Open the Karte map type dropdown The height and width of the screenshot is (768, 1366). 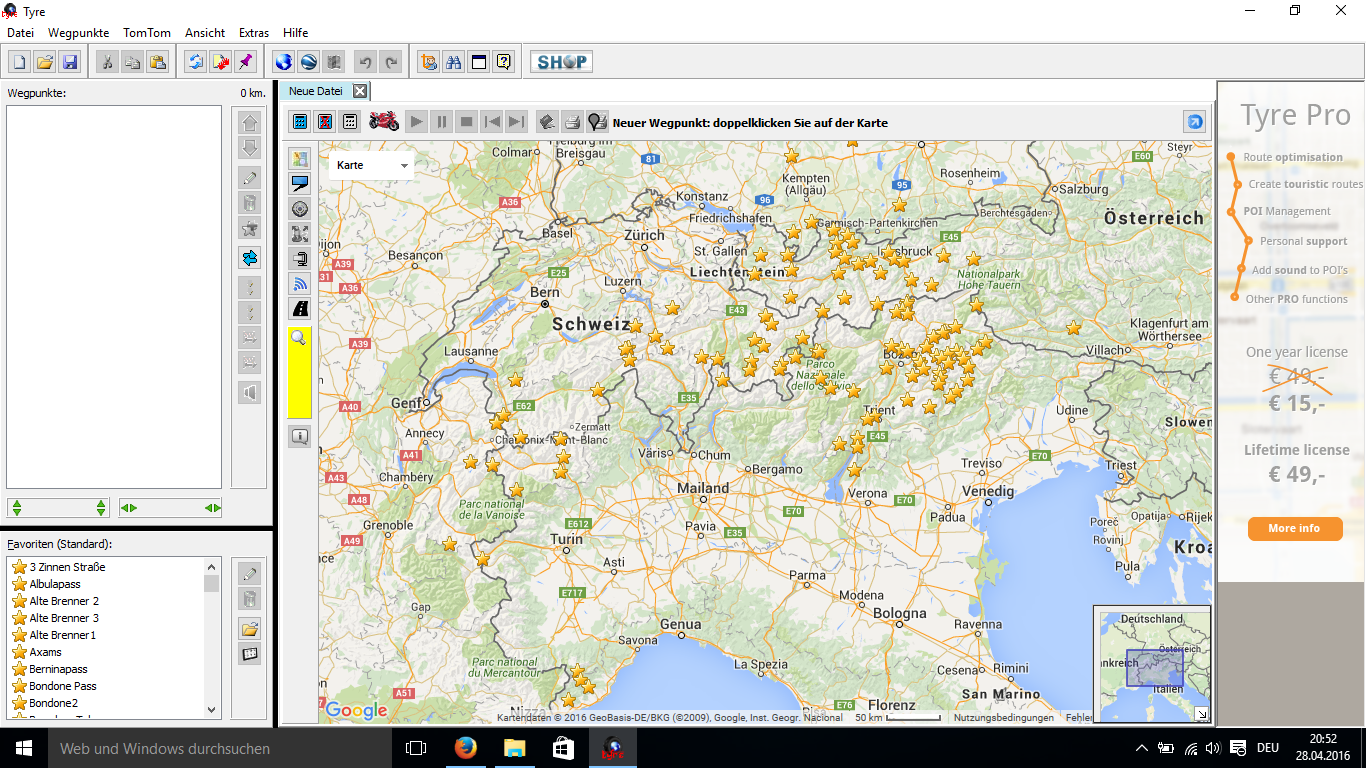(371, 165)
